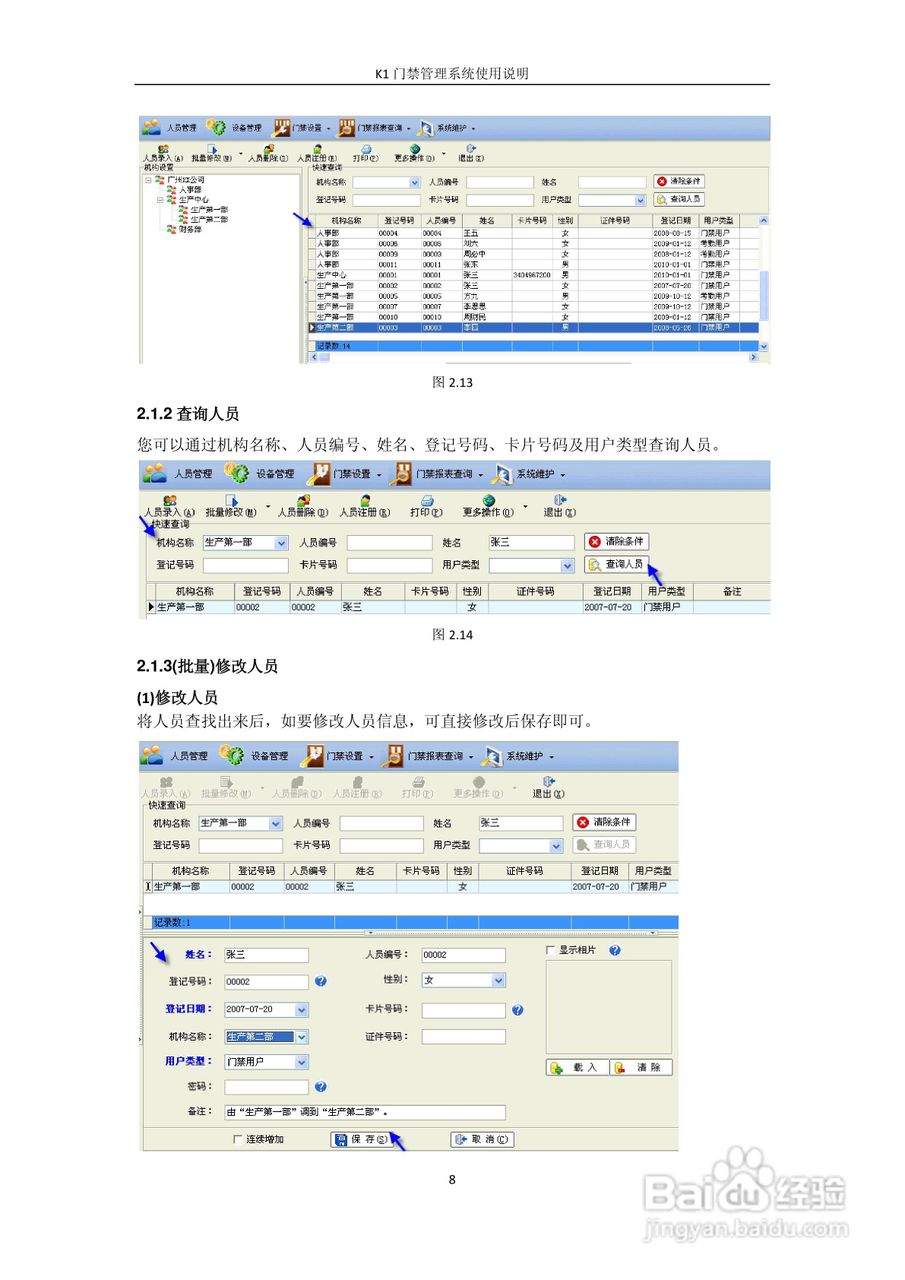This screenshot has height=1280, width=905.
Task: Click the 载入 photo load button
Action: point(576,1068)
